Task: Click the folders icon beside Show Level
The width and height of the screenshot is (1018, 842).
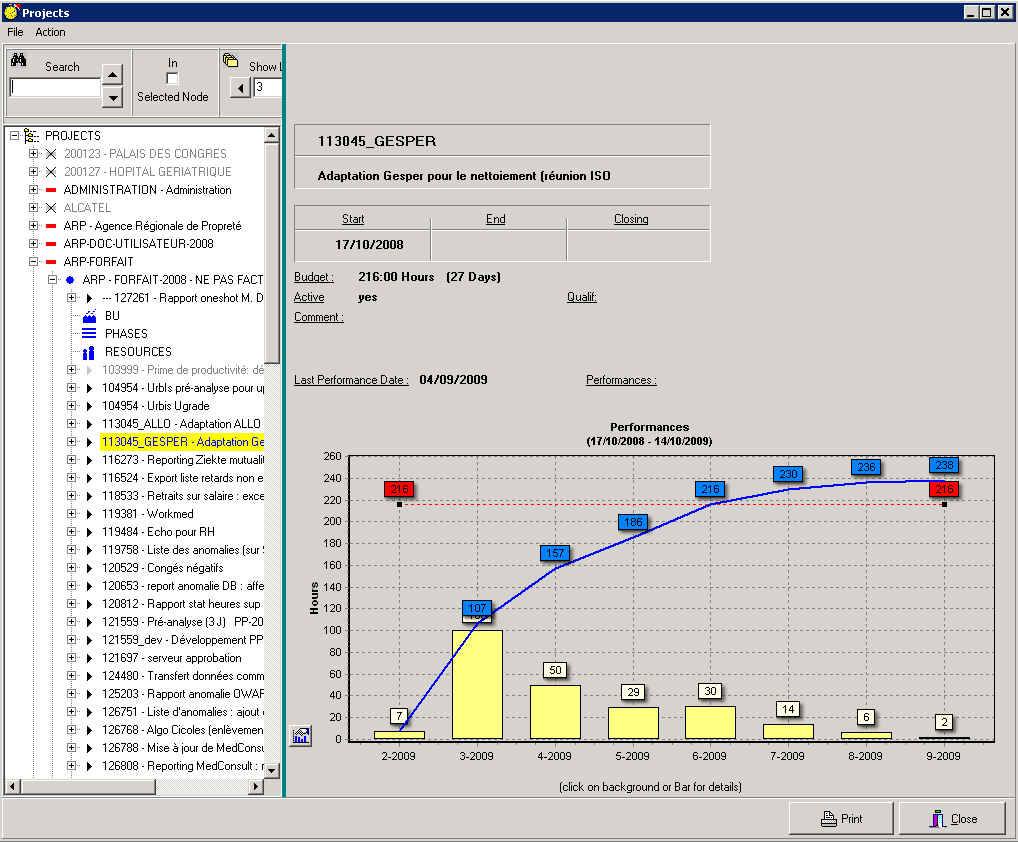Action: [230, 61]
